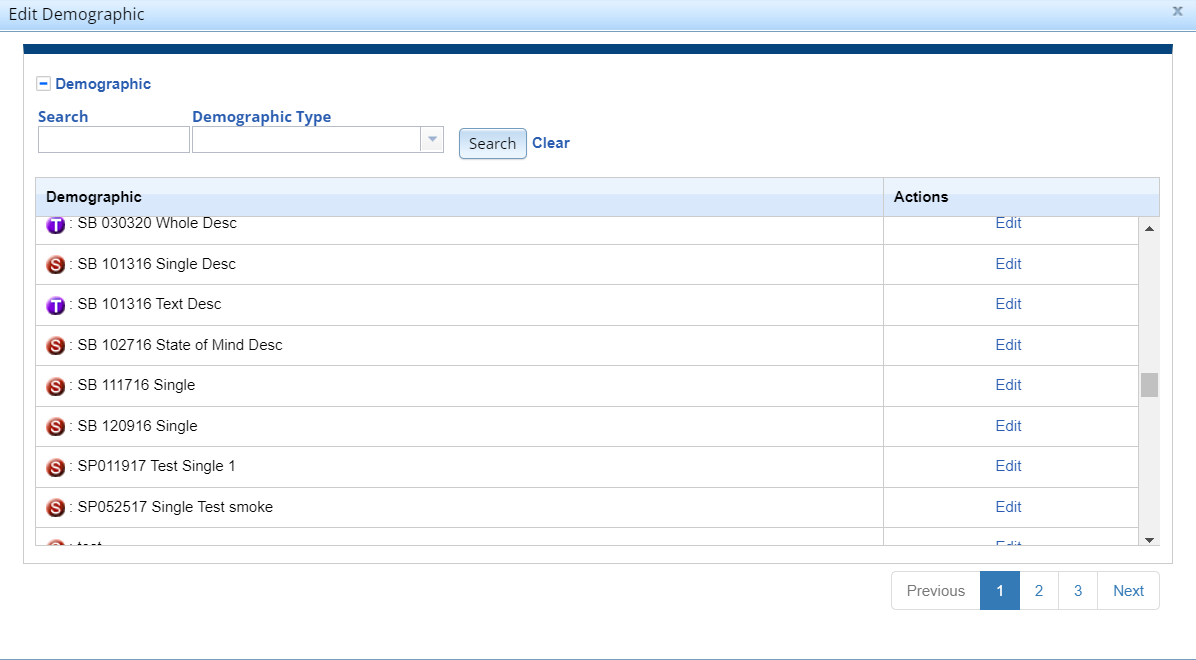Focus the Search text field

pyautogui.click(x=113, y=140)
